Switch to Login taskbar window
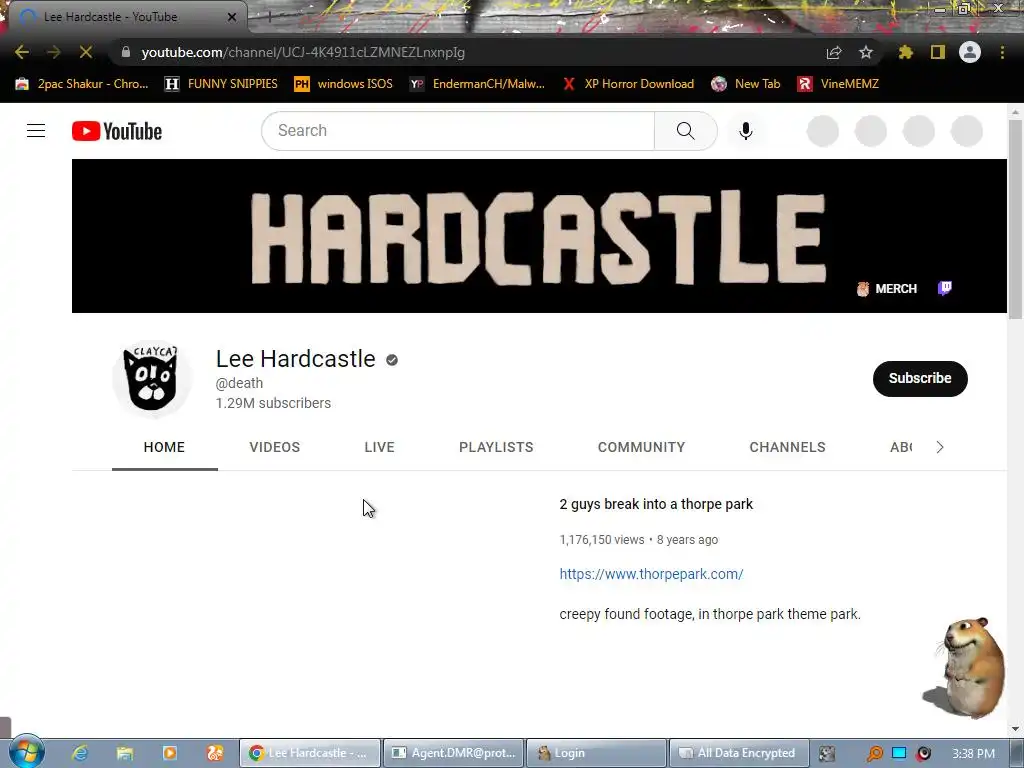The width and height of the screenshot is (1024, 768). click(596, 753)
